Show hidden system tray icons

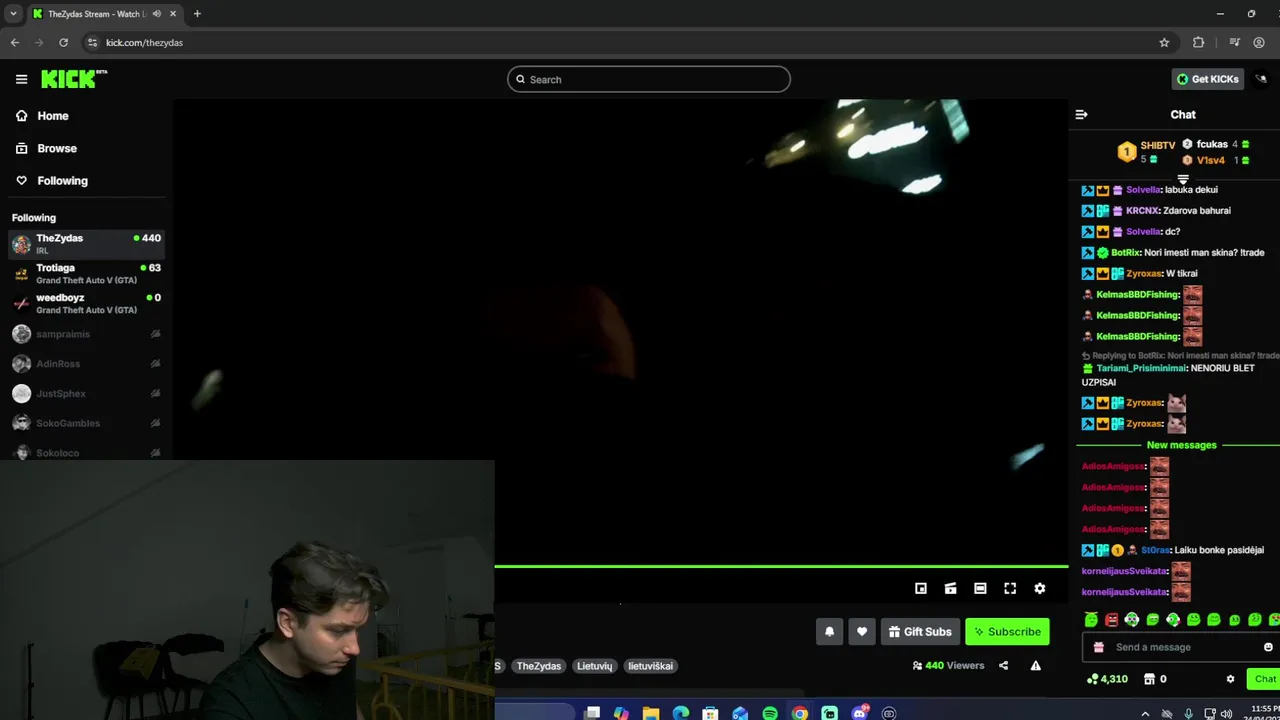1145,713
